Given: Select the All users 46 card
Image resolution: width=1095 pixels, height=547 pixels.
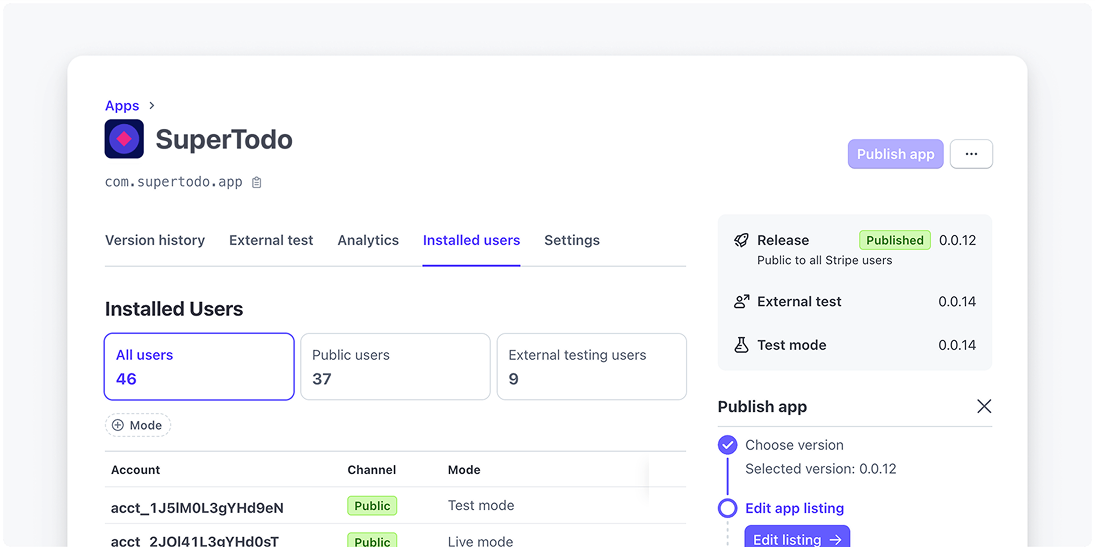Looking at the screenshot, I should click(199, 367).
